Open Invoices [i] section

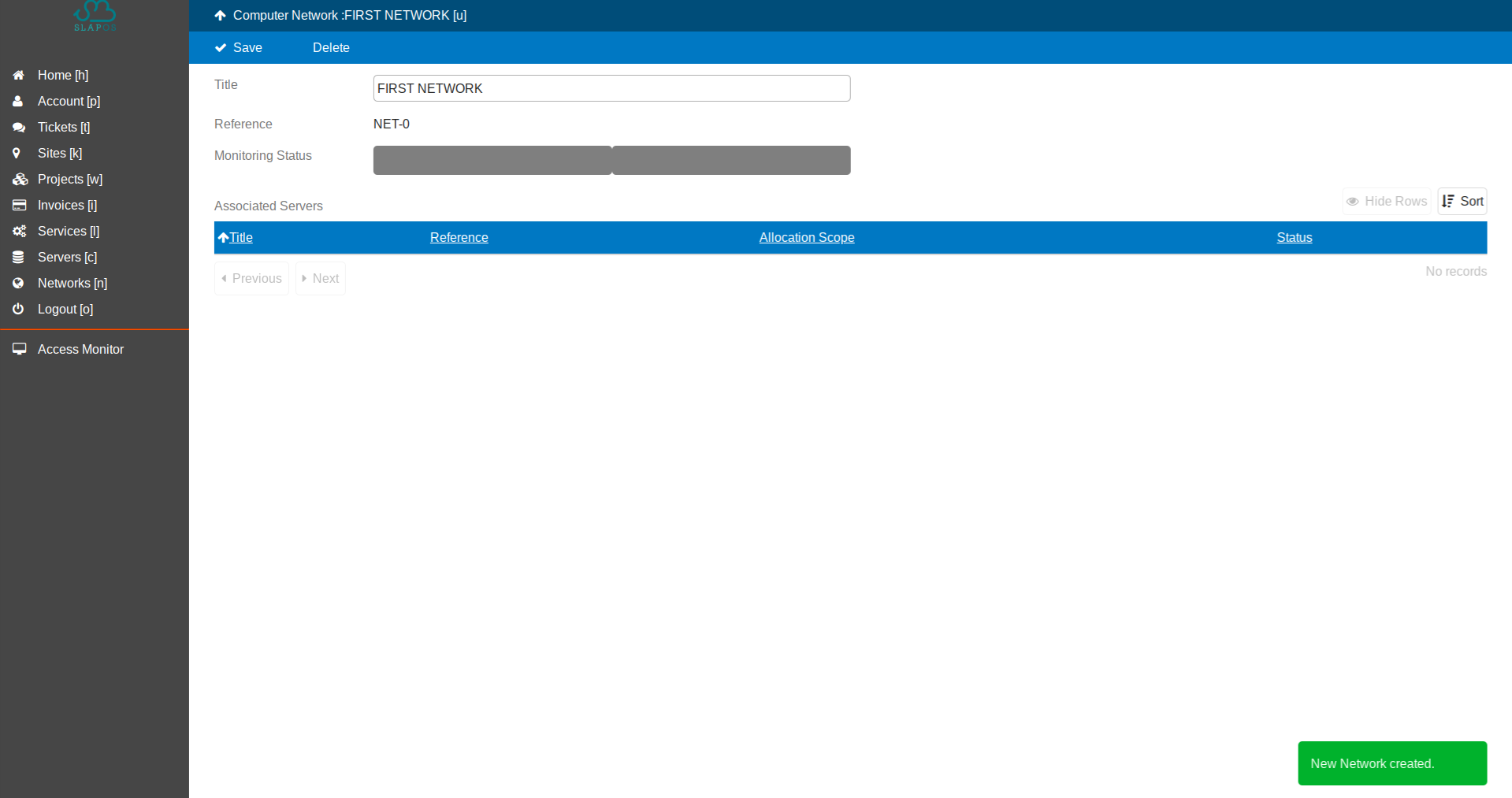pyautogui.click(x=68, y=206)
